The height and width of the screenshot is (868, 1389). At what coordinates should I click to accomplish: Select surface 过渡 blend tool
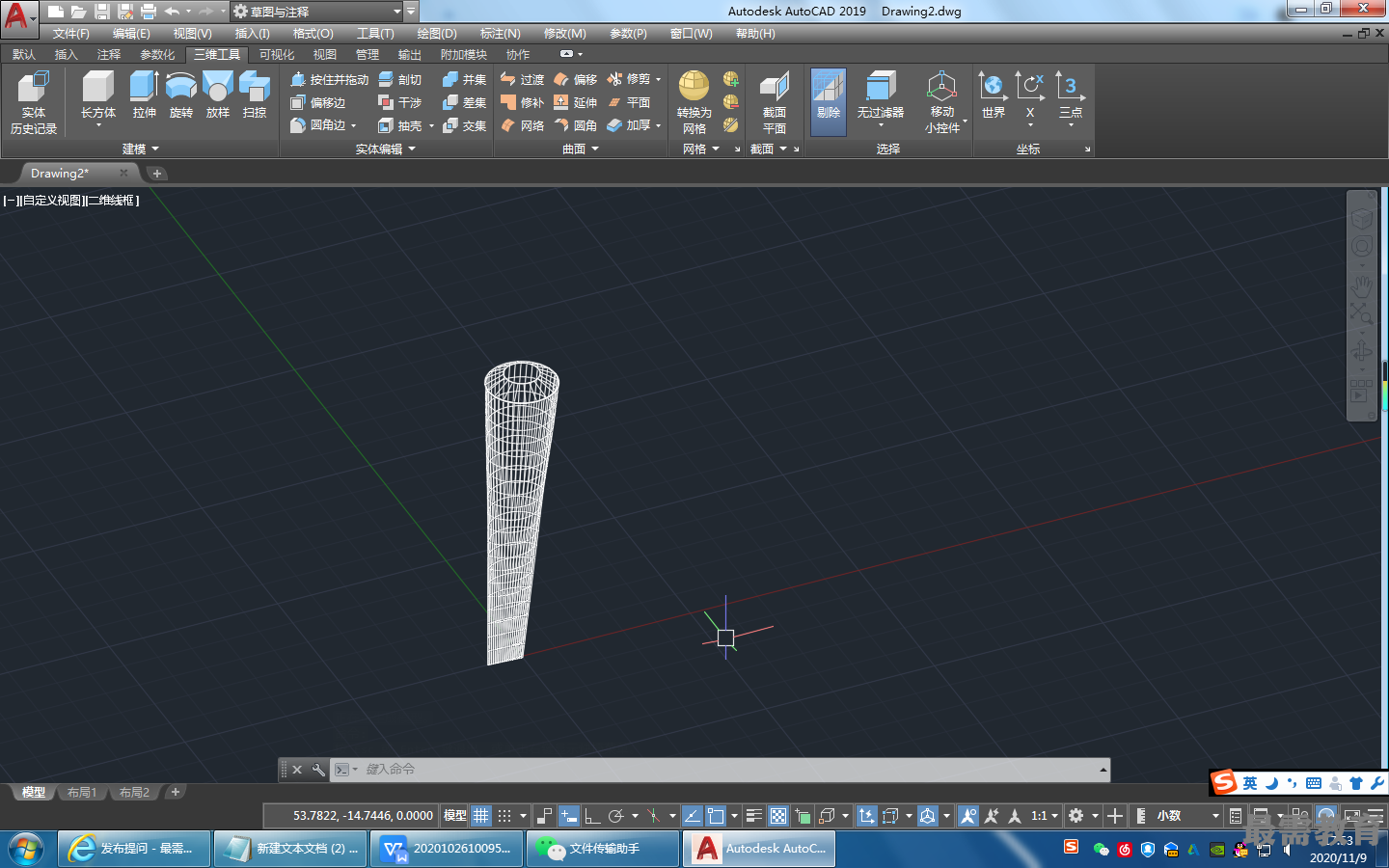click(x=522, y=79)
